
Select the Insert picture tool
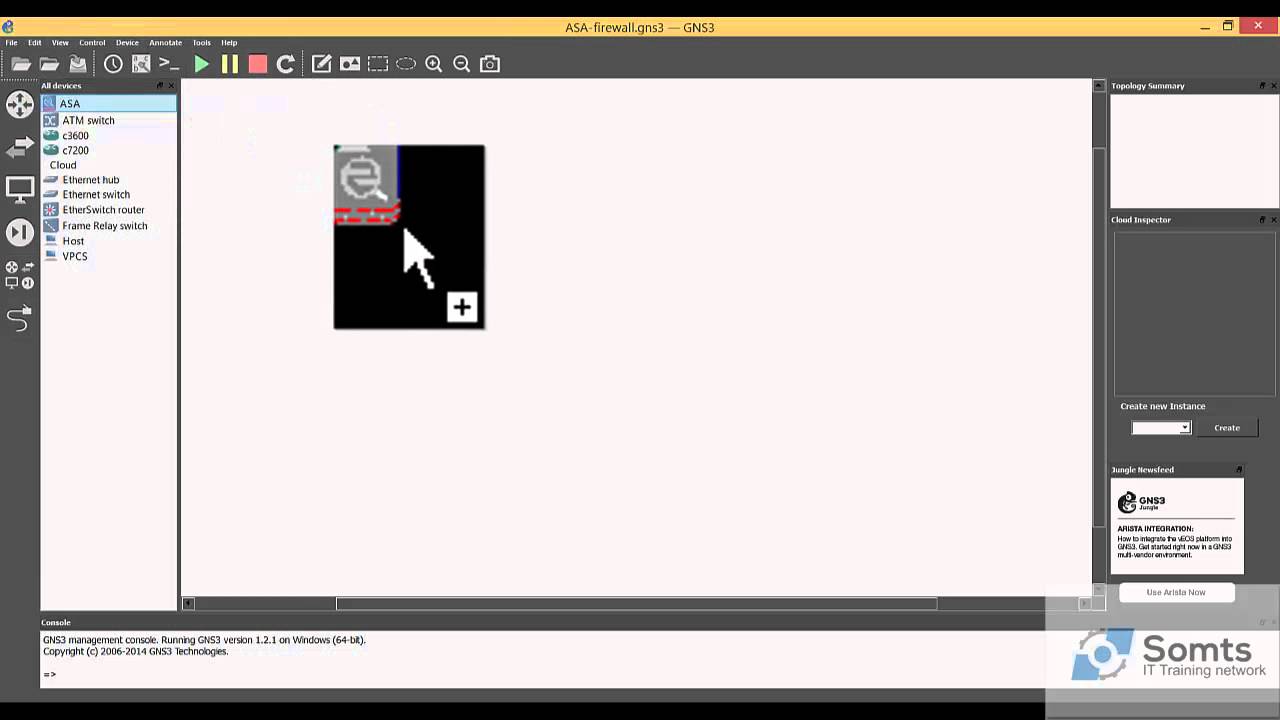pyautogui.click(x=349, y=64)
